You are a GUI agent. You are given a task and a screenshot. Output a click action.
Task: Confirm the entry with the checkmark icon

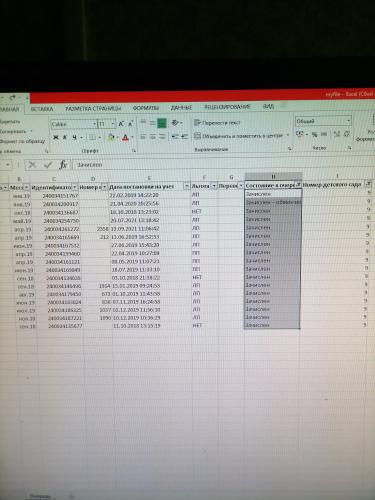pos(48,164)
